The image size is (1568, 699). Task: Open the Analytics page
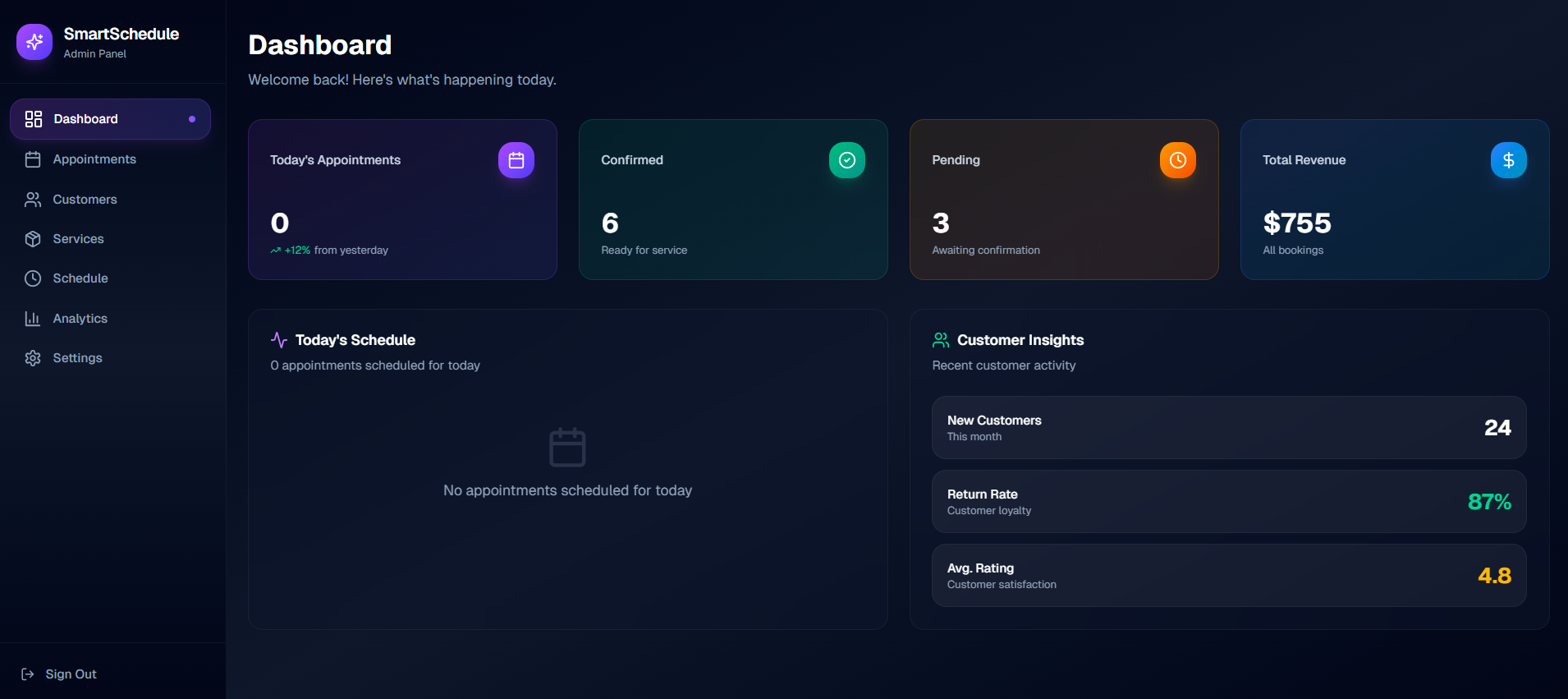(x=80, y=319)
